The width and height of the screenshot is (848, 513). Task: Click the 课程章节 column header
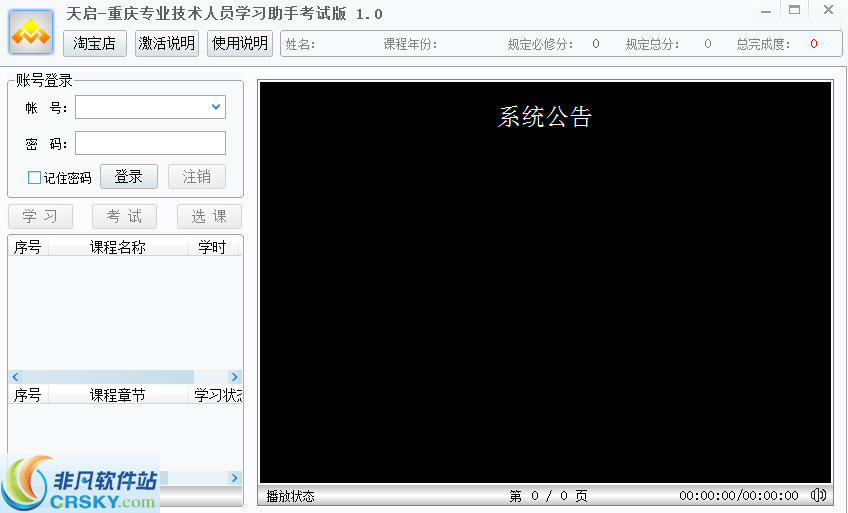[x=117, y=395]
